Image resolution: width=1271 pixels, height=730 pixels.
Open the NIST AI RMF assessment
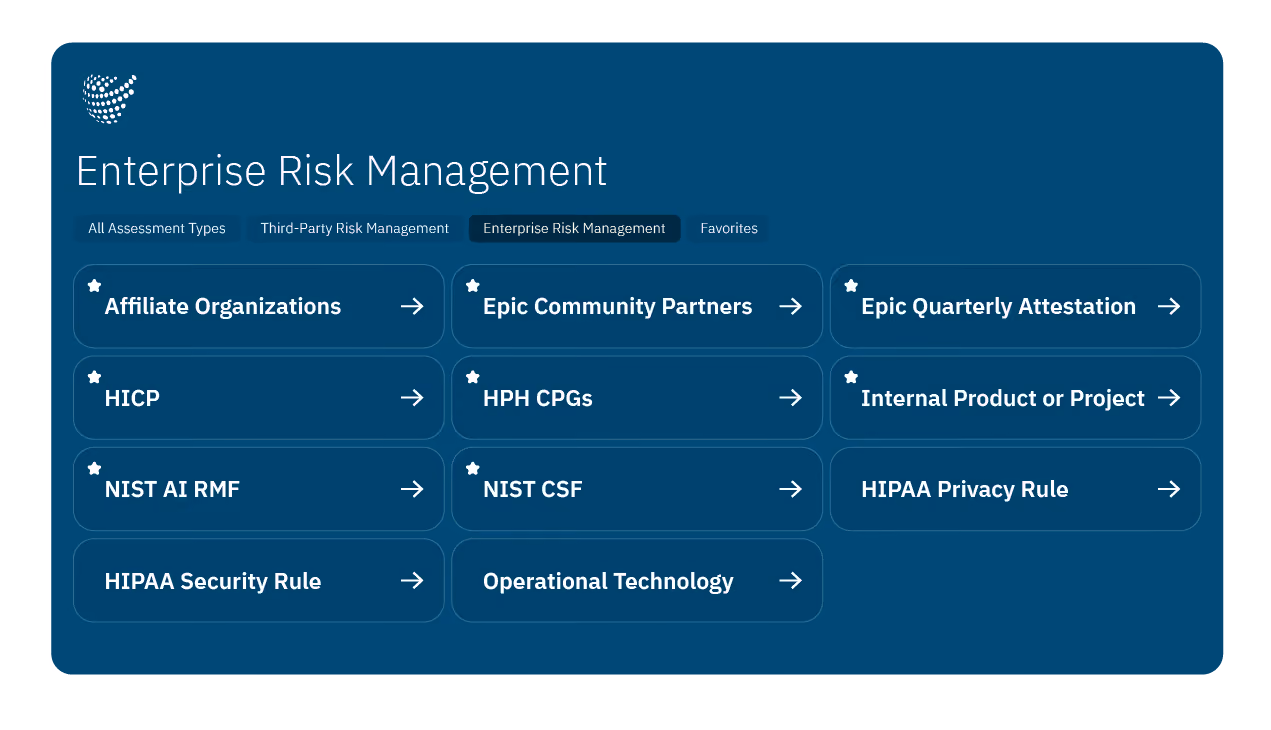point(258,489)
